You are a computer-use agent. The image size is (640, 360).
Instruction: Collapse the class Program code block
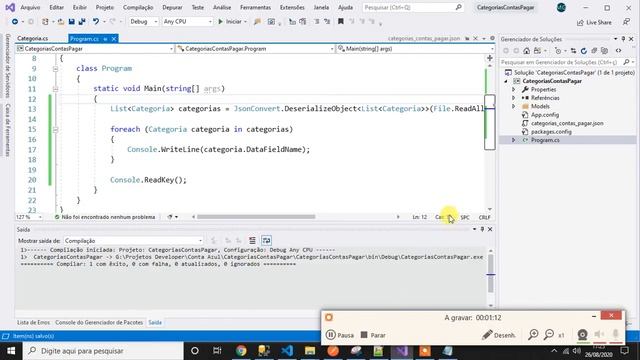(x=55, y=69)
